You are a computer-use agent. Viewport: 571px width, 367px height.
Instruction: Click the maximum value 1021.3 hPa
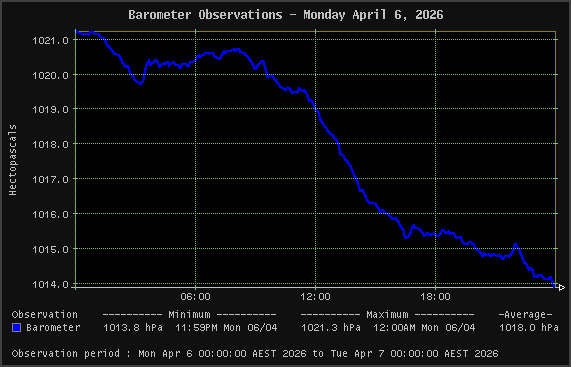[331, 328]
